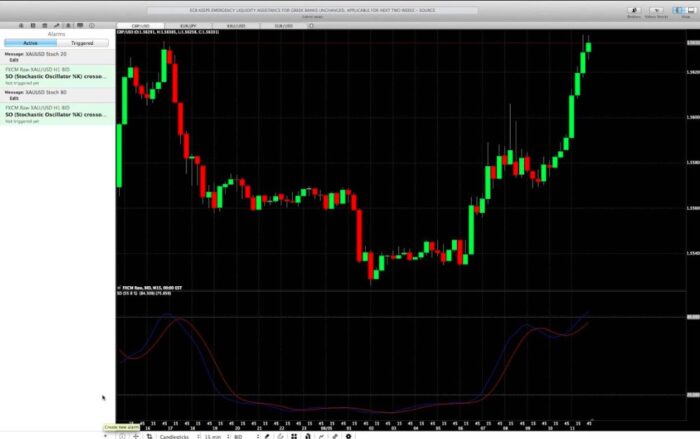Image resolution: width=700 pixels, height=439 pixels.
Task: Click the crosshair plus icon in bottom toolbar
Action: pyautogui.click(x=136, y=436)
